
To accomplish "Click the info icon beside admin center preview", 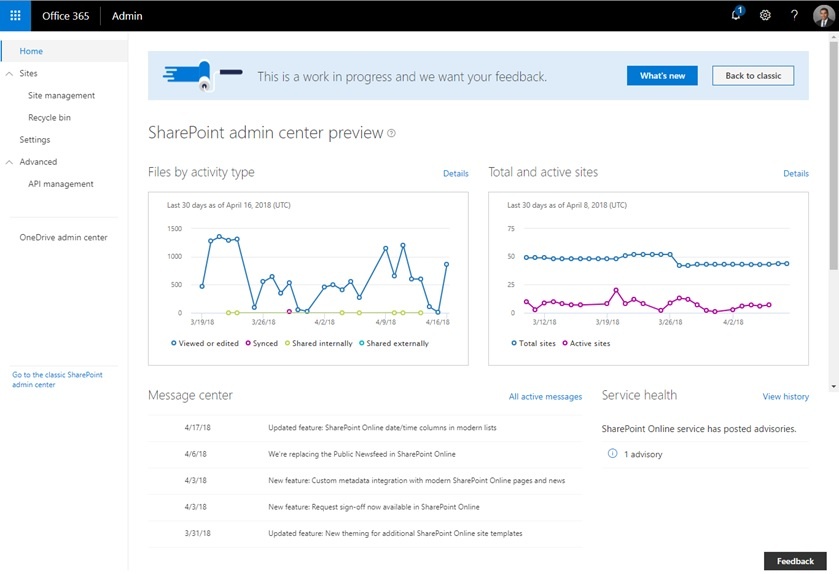I will coord(392,133).
